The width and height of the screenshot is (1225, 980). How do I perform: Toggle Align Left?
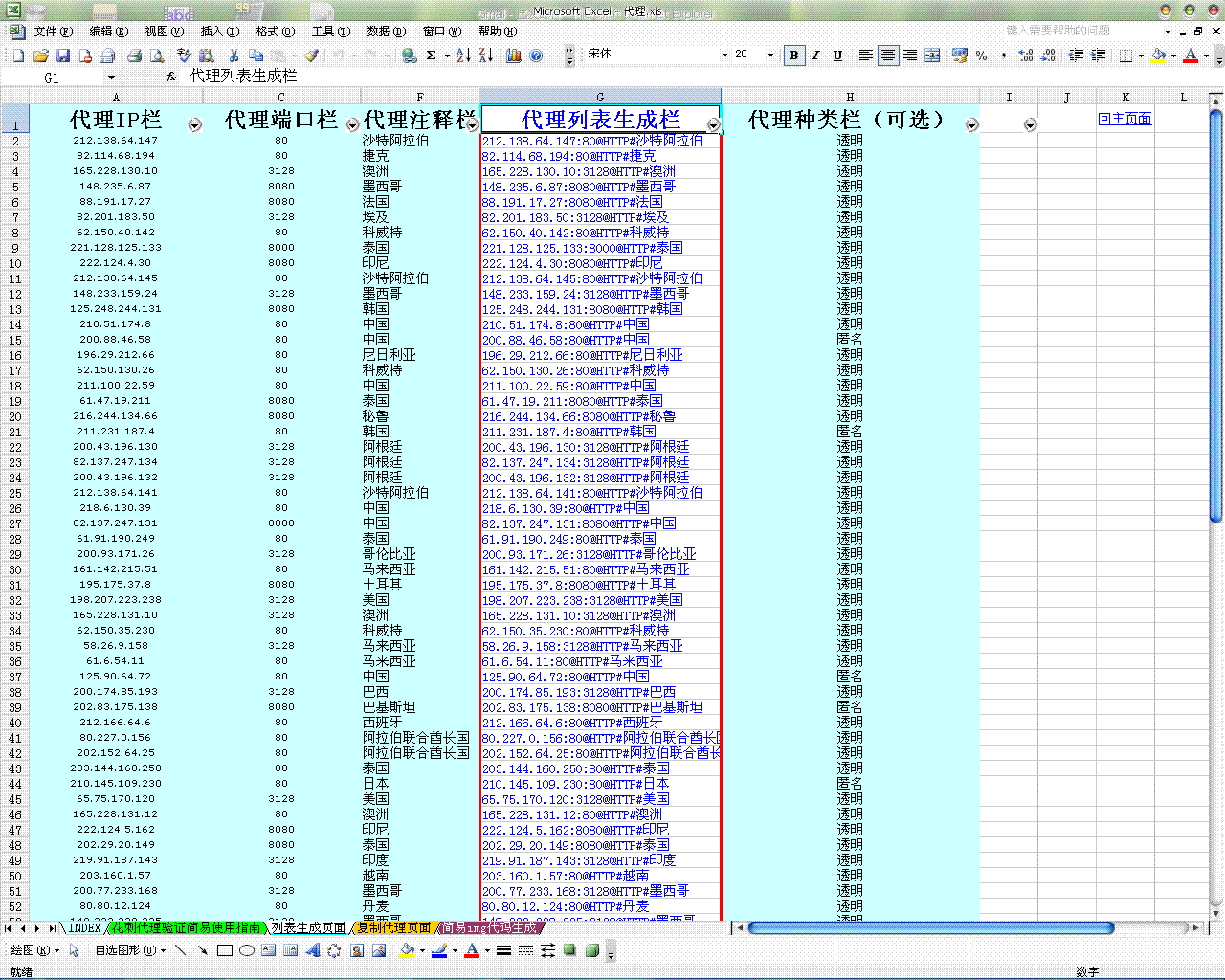(865, 56)
